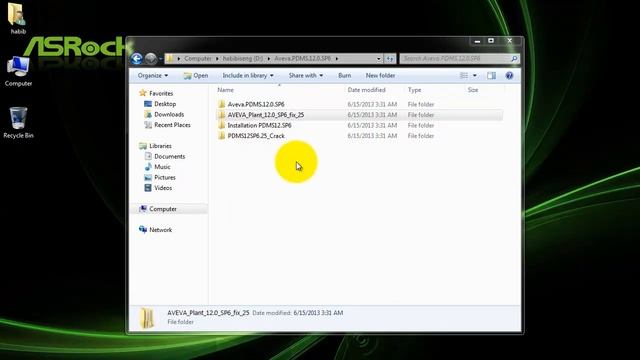Image resolution: width=640 pixels, height=360 pixels.
Task: Click the date cell of PDMS12SP6.25_Crack
Action: 372,136
